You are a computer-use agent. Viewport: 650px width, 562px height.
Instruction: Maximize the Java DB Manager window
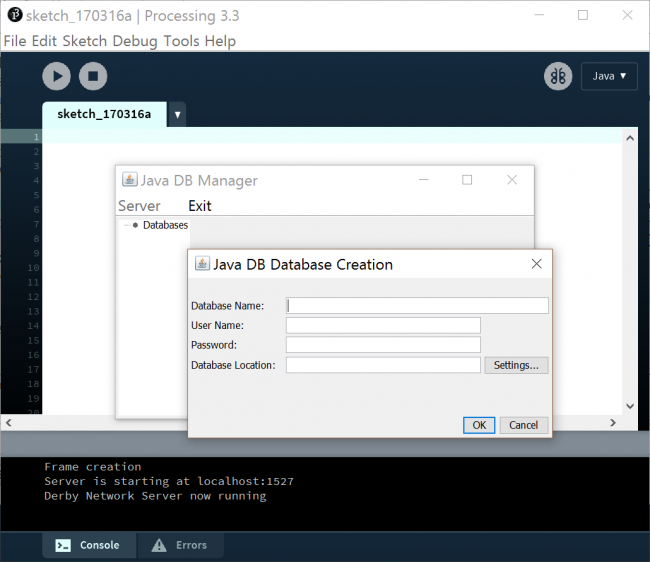tap(467, 179)
